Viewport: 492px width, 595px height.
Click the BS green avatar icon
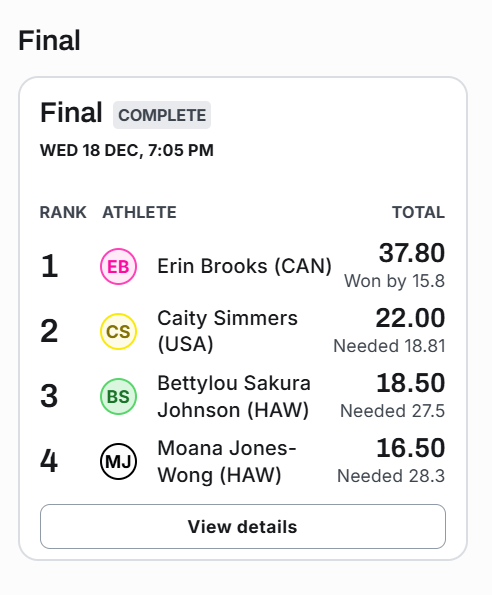pyautogui.click(x=118, y=396)
